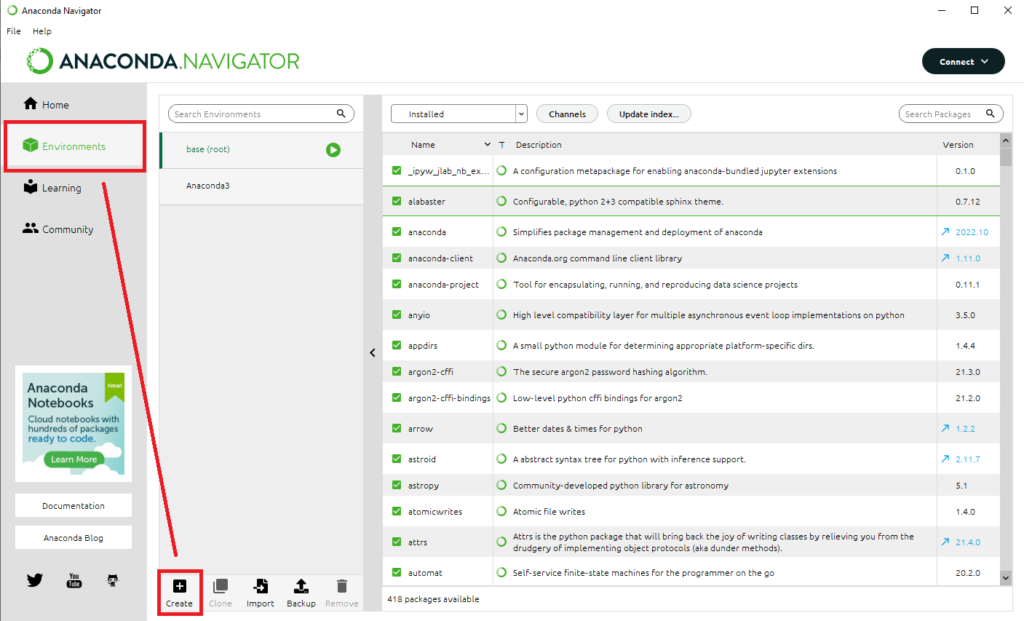Click the 2022.10 version link for anaconda
1024x621 pixels.
click(x=972, y=232)
